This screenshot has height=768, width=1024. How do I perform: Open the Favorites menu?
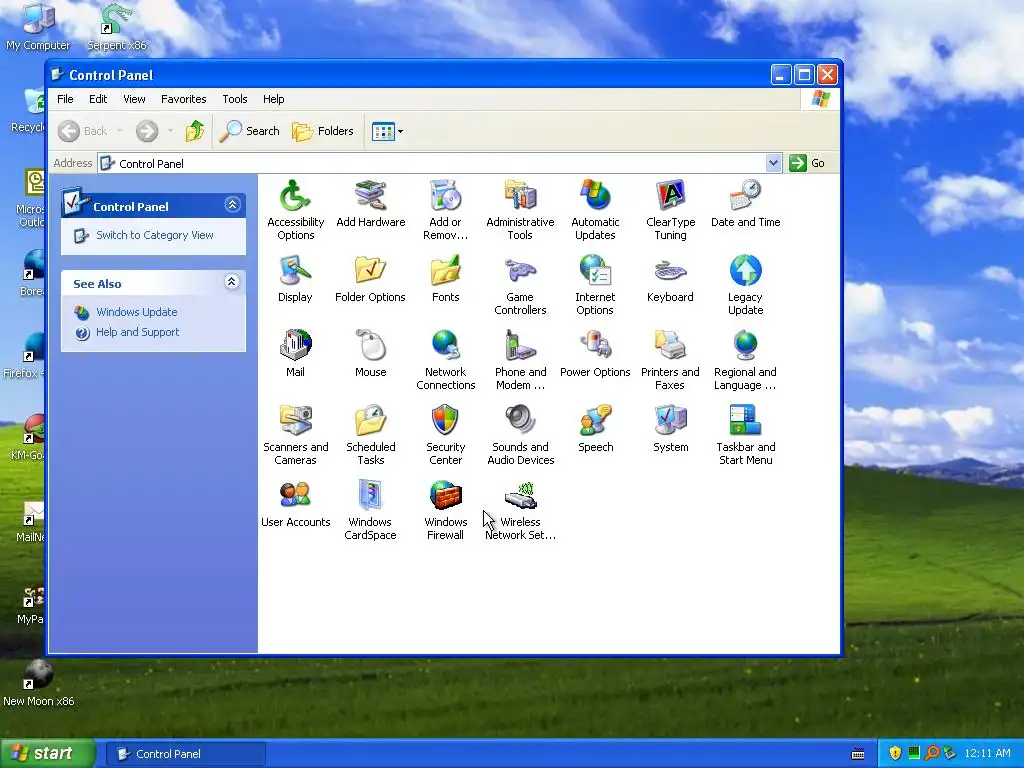[184, 99]
